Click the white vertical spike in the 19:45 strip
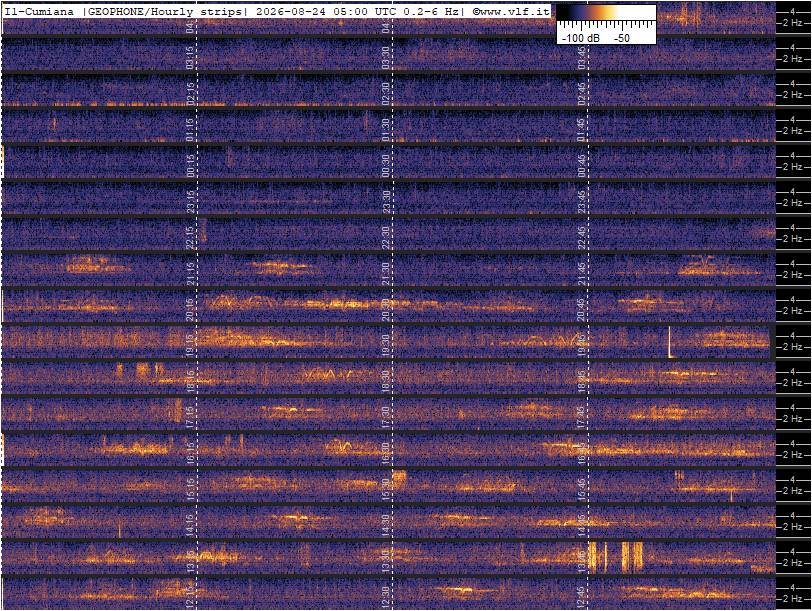Viewport: 812px width, 611px height. click(670, 342)
